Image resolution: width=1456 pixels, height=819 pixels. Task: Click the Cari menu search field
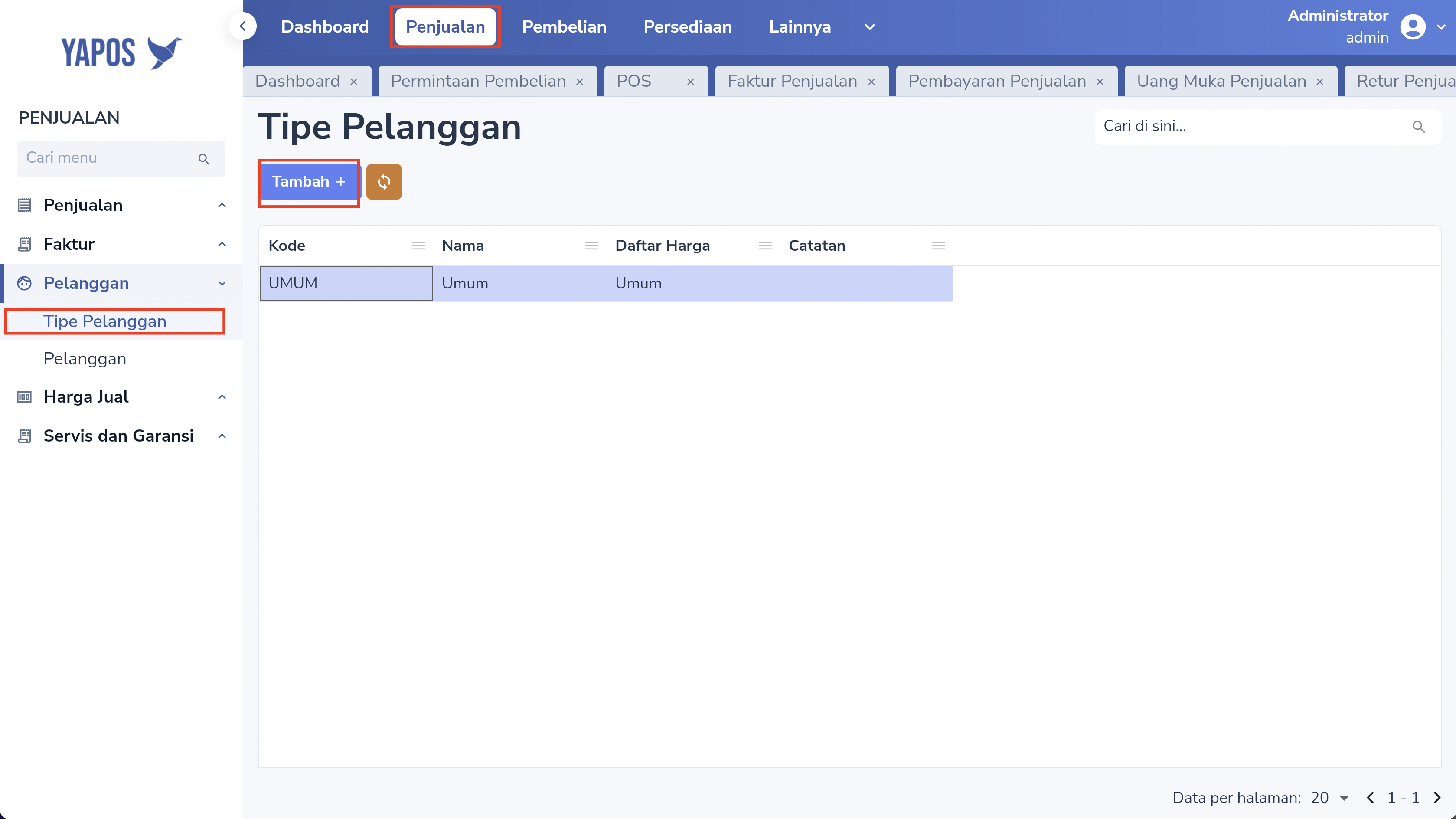pos(121,158)
